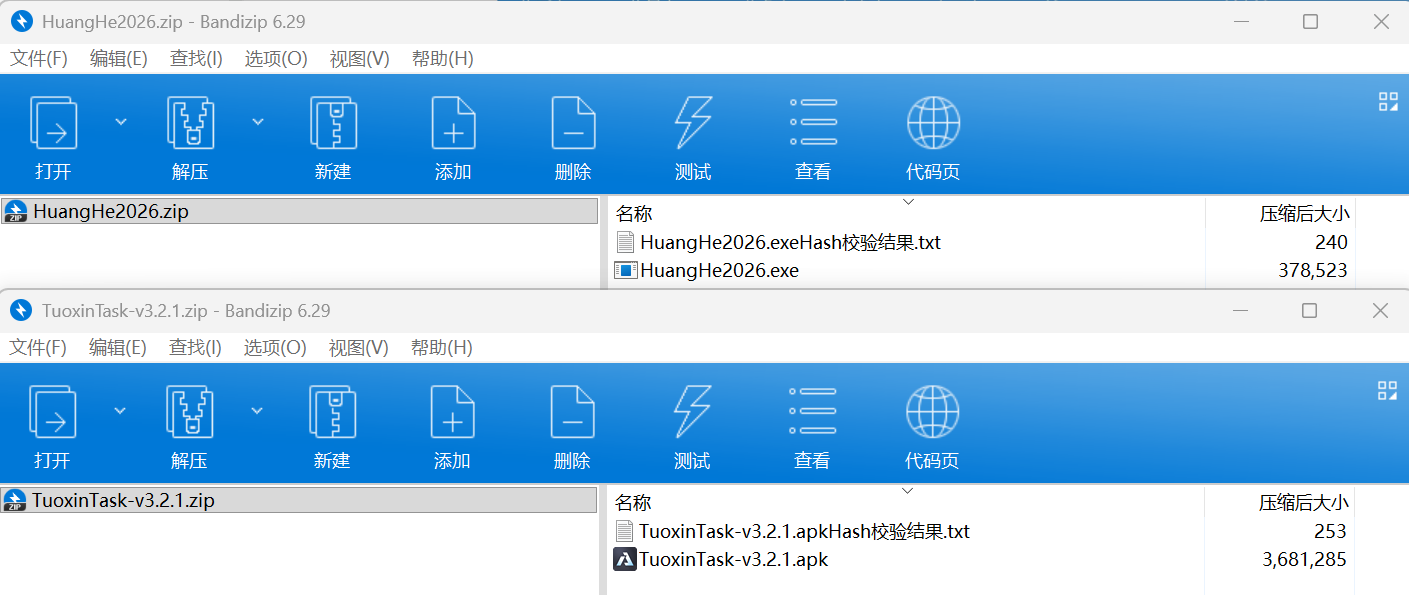Column chooser chevron in HuangHe2026 file list header

click(908, 202)
